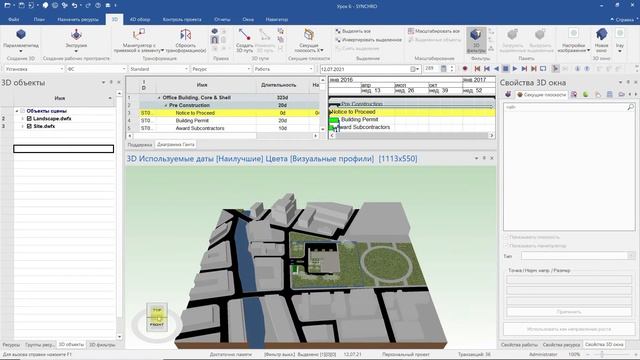Toggle the Site.dwfx checkbox

tap(29, 126)
